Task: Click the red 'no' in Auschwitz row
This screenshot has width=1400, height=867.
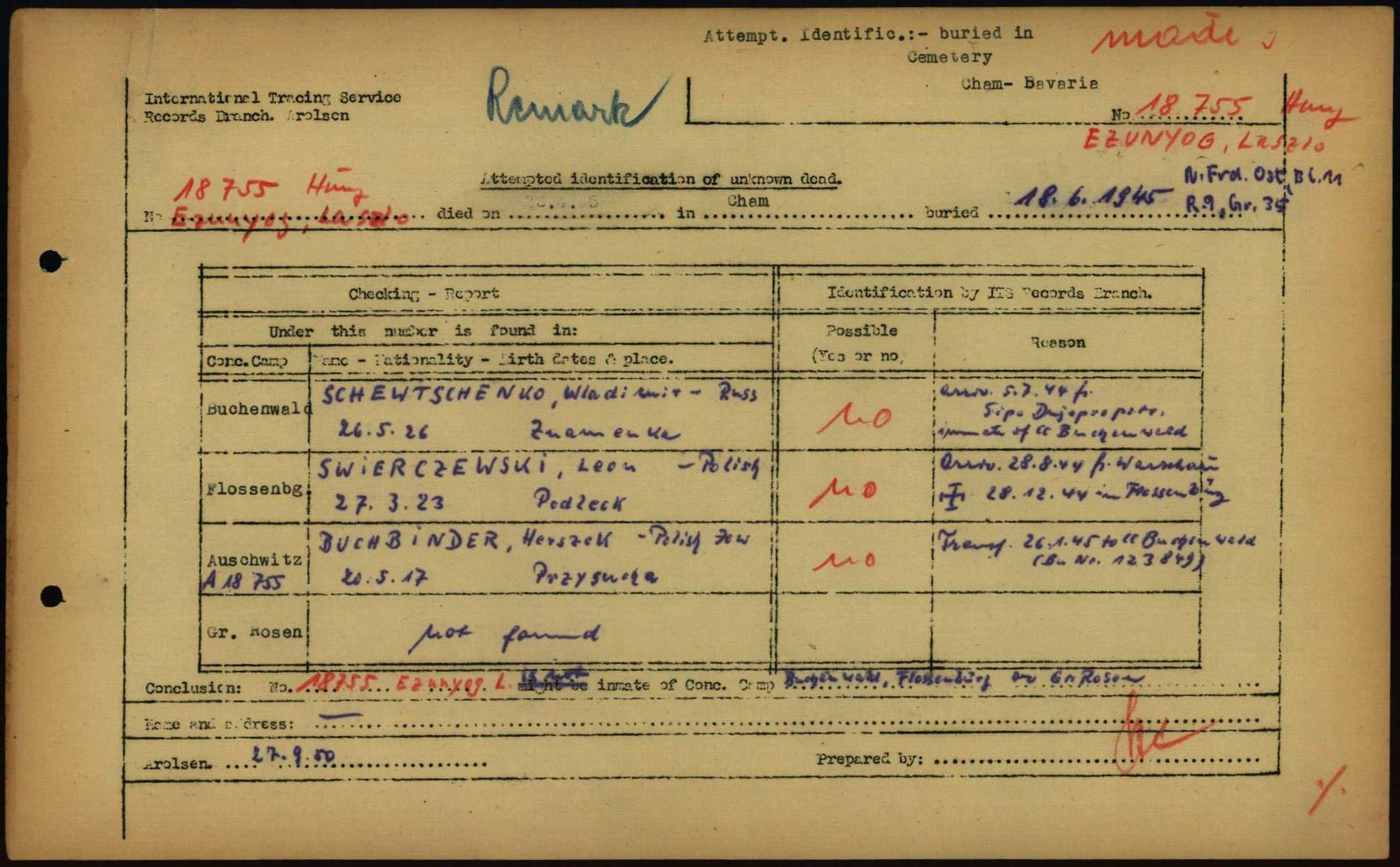Action: pyautogui.click(x=844, y=560)
